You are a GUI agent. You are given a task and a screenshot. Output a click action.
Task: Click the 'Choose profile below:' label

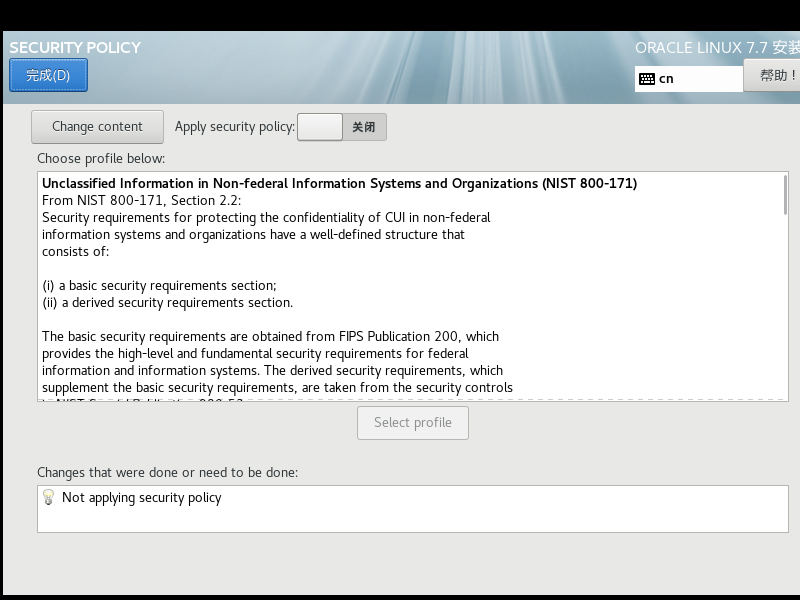click(101, 159)
